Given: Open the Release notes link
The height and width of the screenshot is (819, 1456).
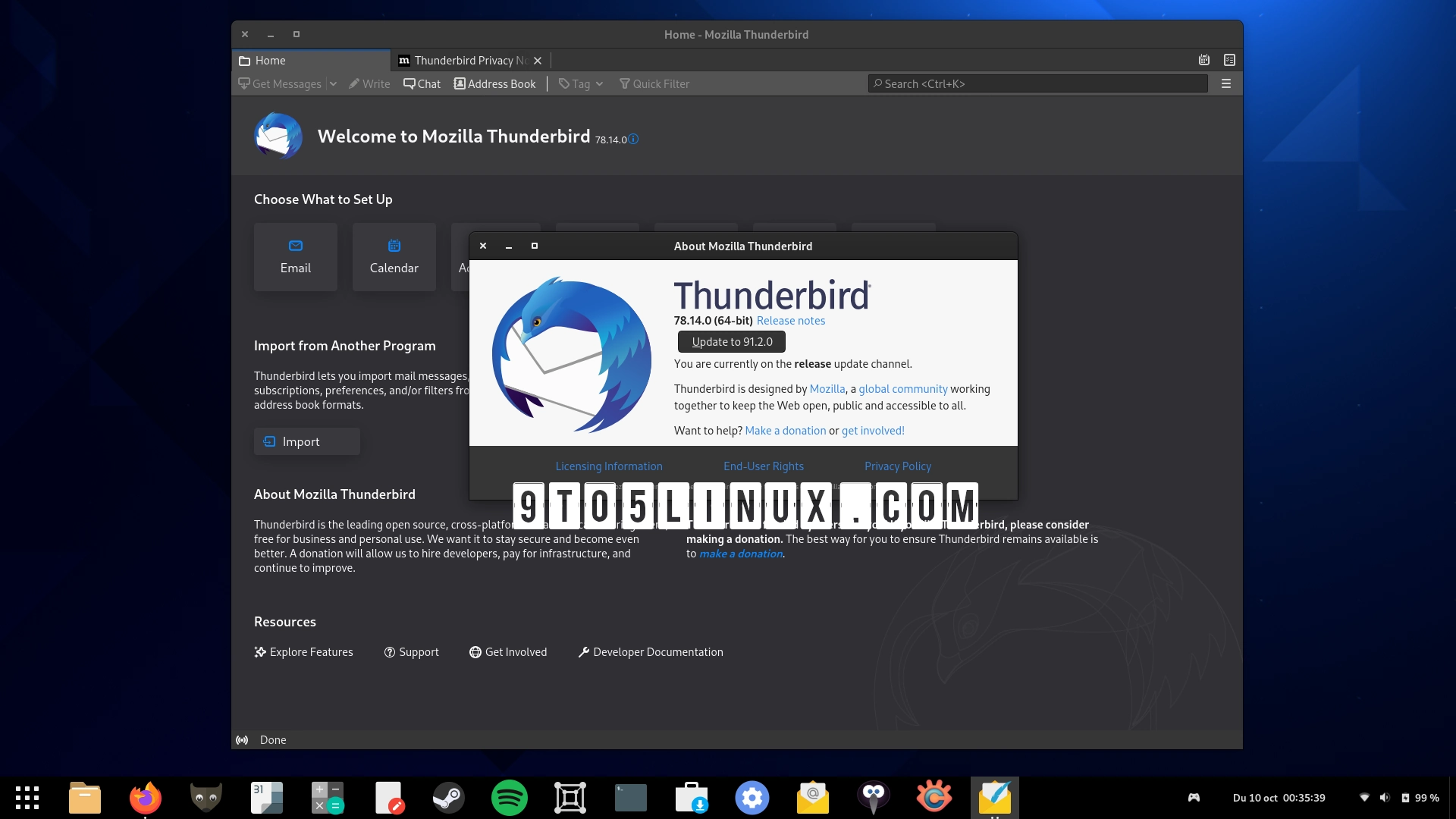Looking at the screenshot, I should [791, 320].
